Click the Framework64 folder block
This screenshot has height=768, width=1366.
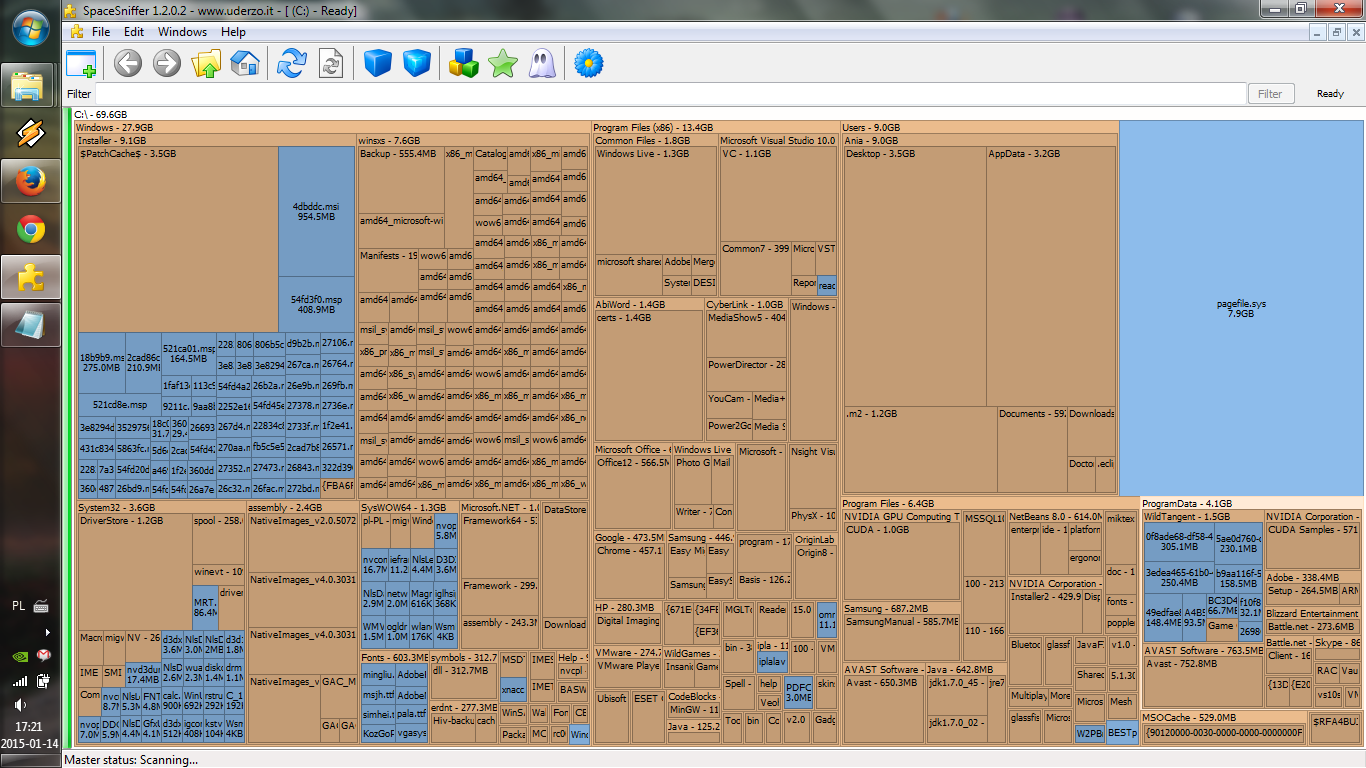point(500,546)
